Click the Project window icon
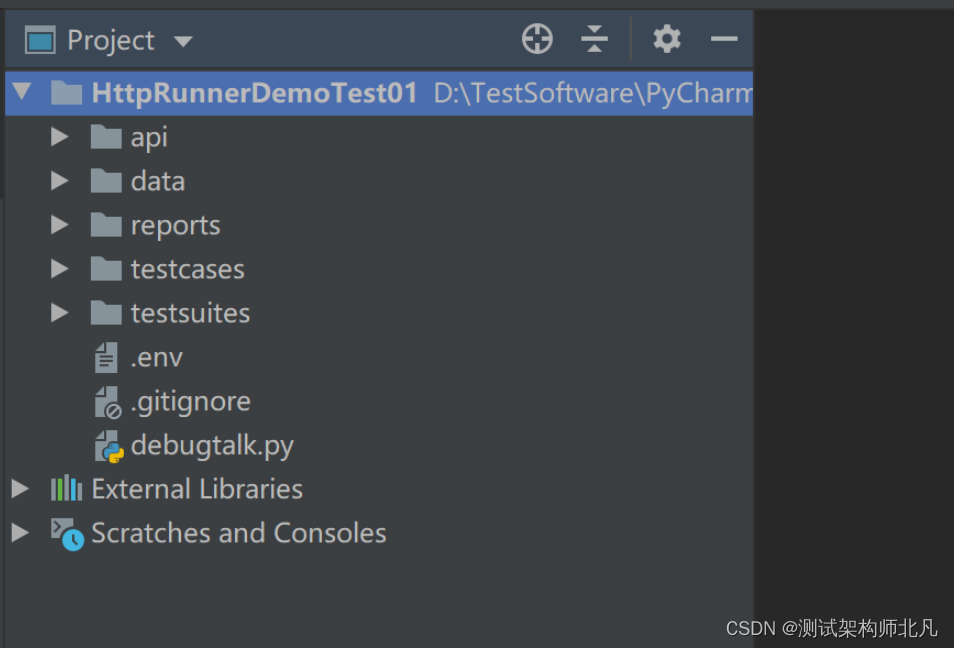 coord(40,41)
